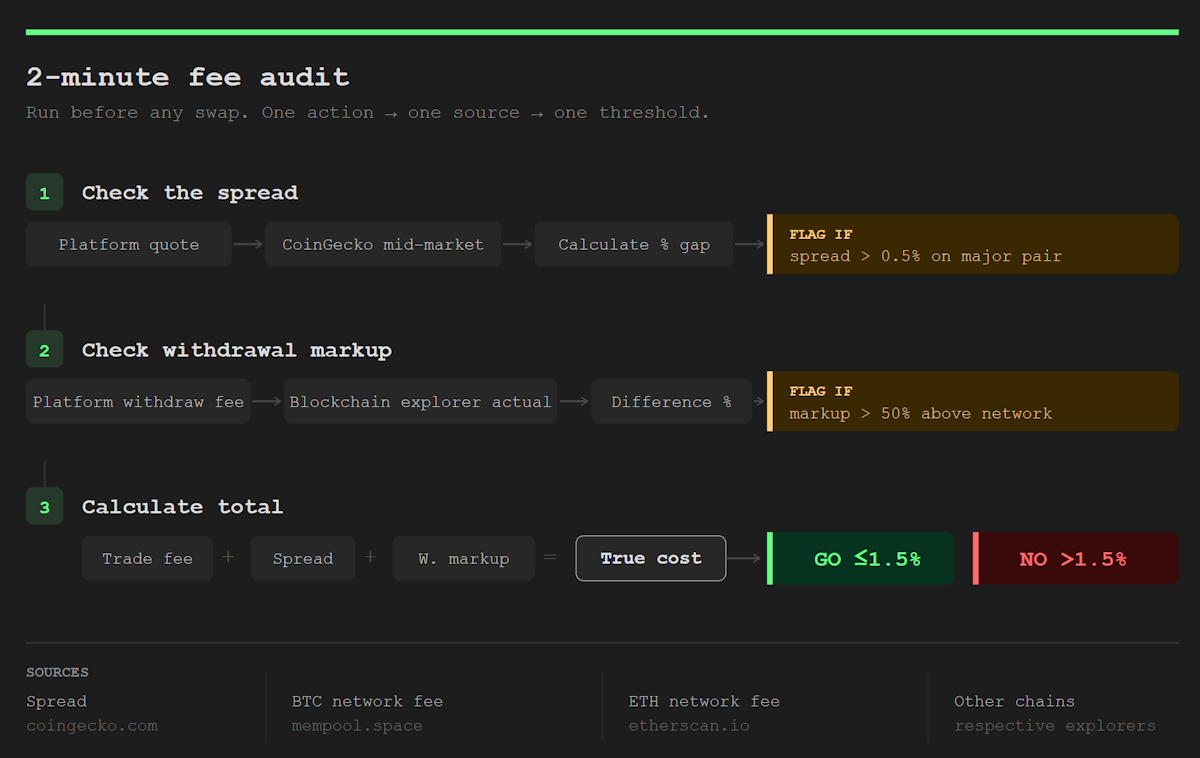Toggle the spread > 0.5% flag warning

973,244
